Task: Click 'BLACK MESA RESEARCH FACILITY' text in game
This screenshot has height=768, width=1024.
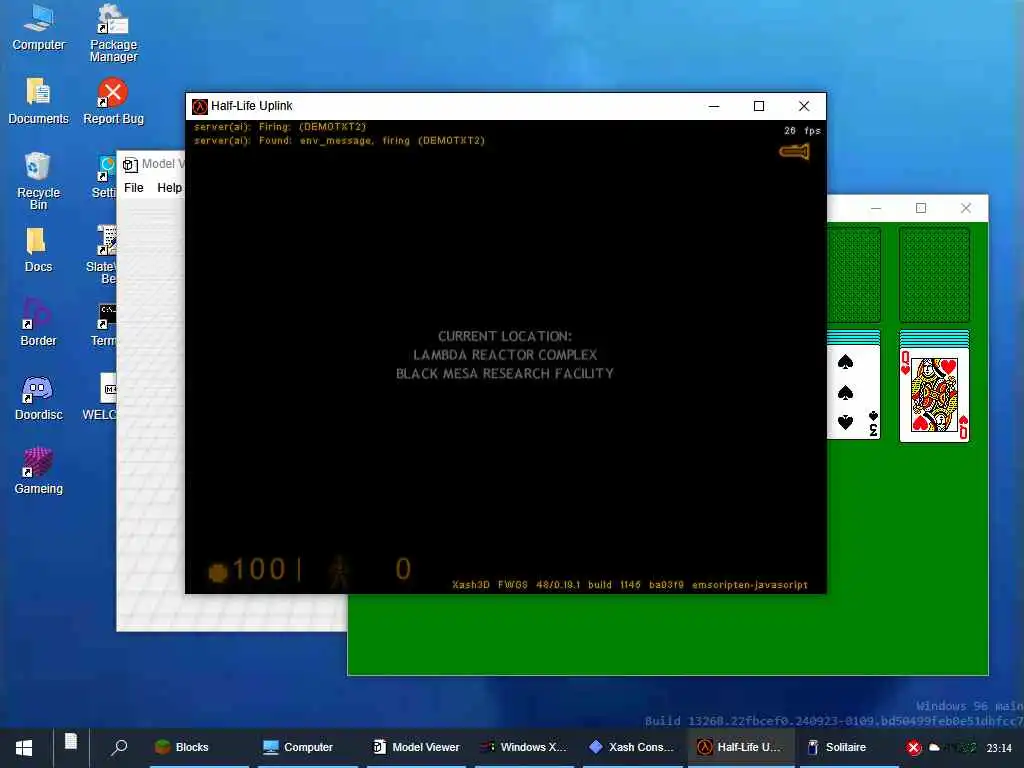Action: click(x=505, y=374)
